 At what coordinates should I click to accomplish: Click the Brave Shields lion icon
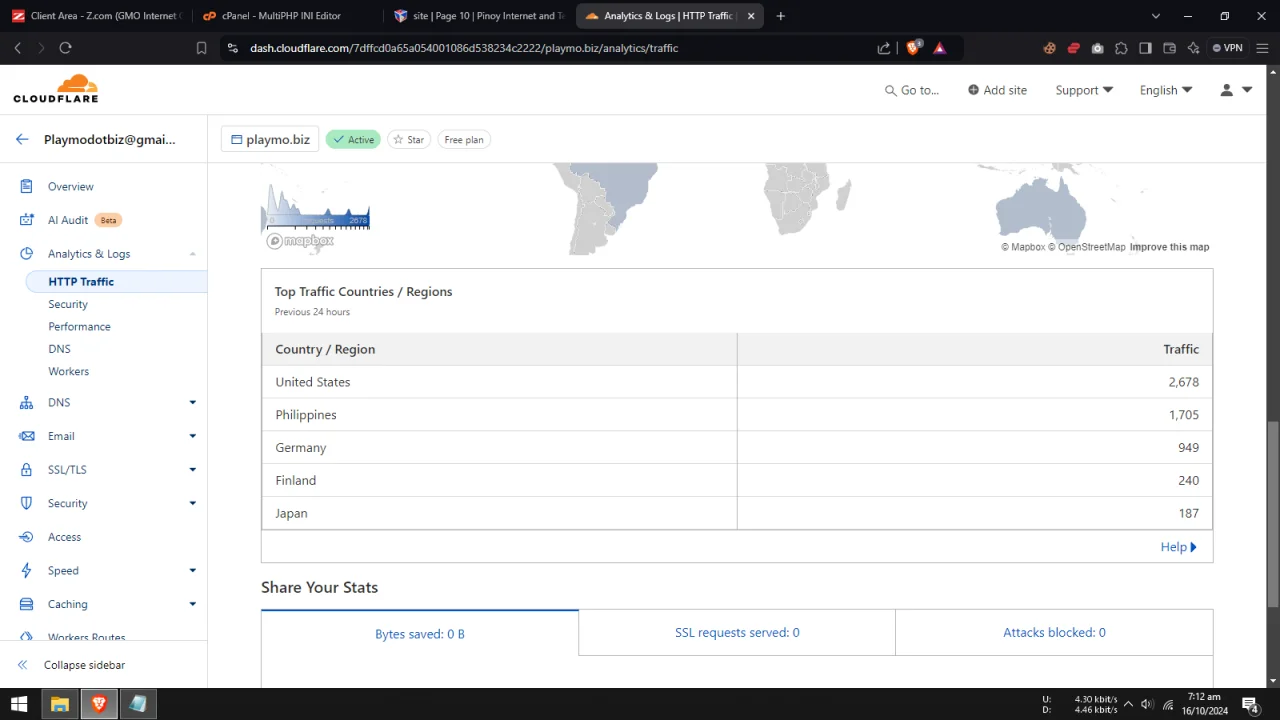click(x=913, y=48)
